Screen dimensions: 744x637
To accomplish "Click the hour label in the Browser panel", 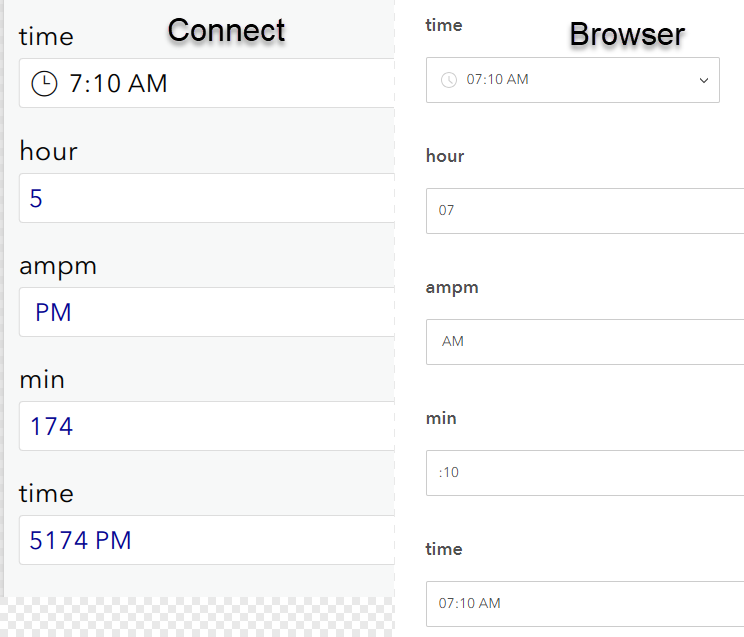I will 445,156.
